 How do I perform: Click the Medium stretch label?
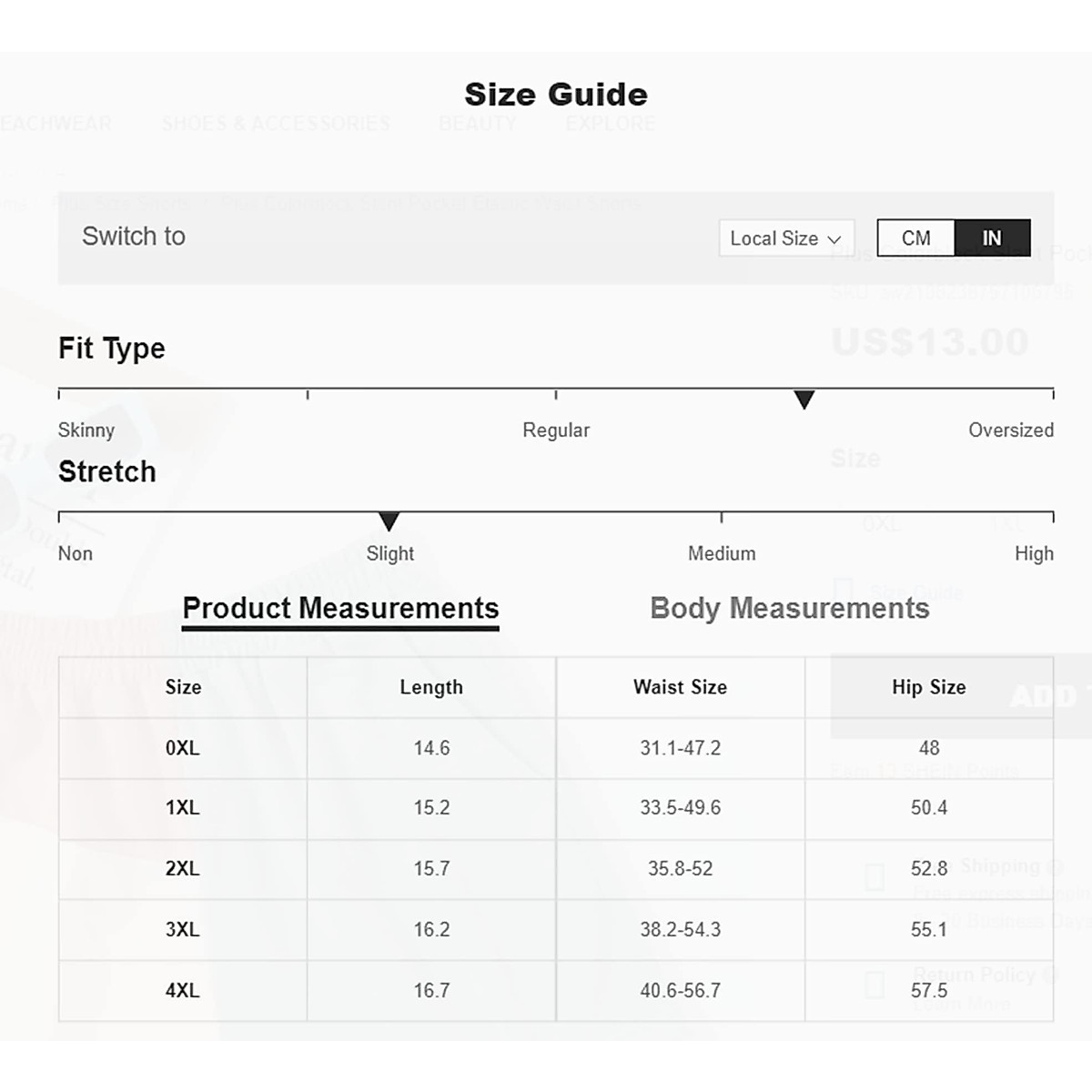coord(722,553)
